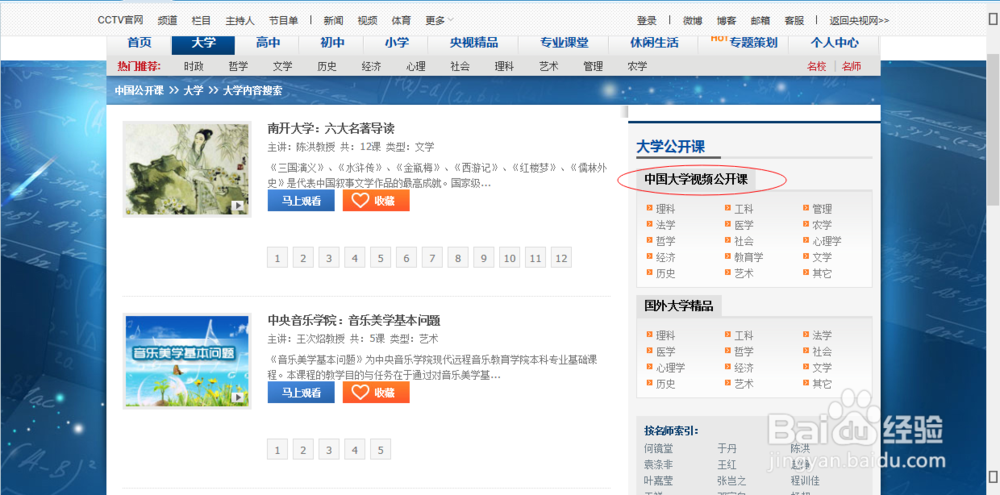Select 哲学 in the hot recommendations bar
This screenshot has height=495, width=1000.
[x=238, y=66]
